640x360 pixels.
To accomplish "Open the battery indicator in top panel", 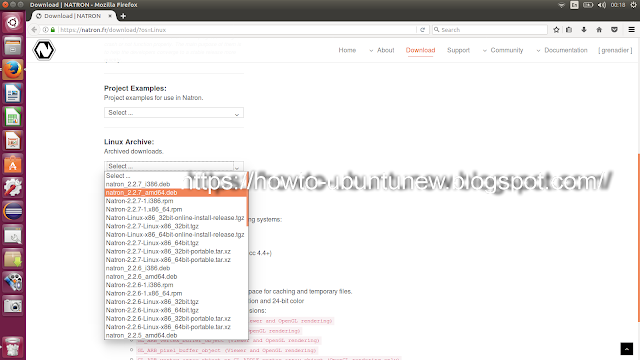I will [588, 5].
